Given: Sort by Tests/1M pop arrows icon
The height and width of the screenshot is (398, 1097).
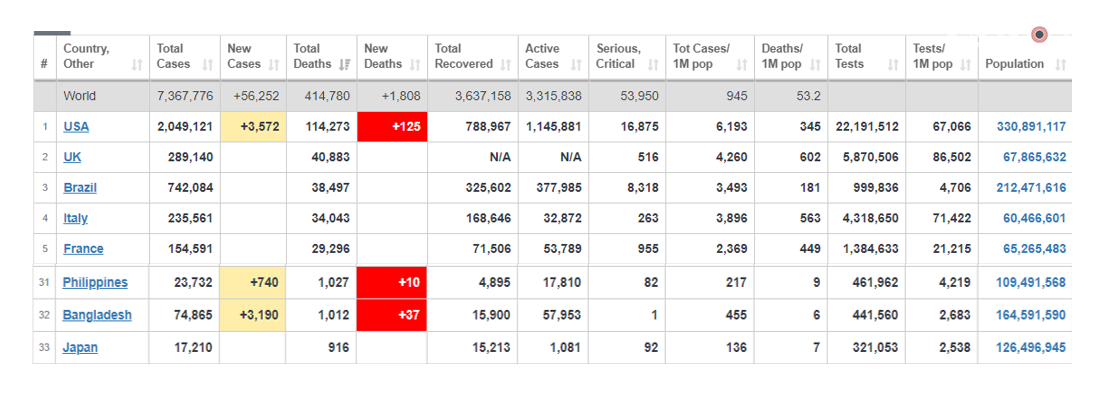Looking at the screenshot, I should pos(965,65).
